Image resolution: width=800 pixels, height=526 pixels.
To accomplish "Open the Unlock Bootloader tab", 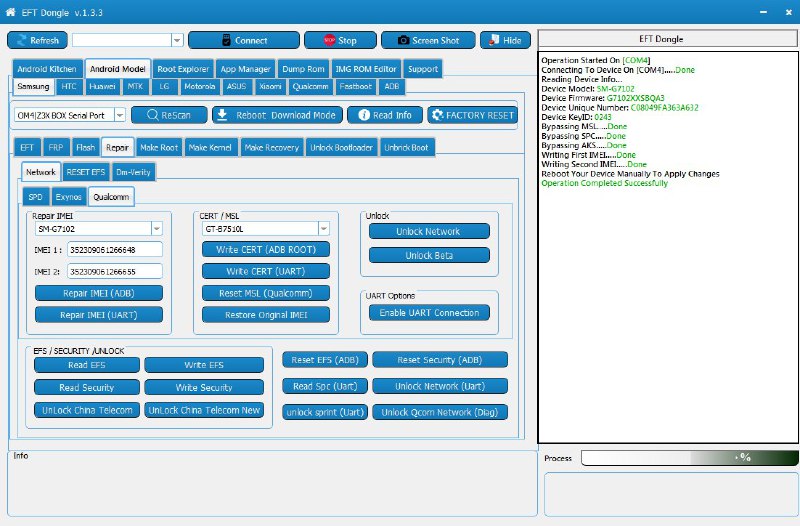I will (x=341, y=147).
